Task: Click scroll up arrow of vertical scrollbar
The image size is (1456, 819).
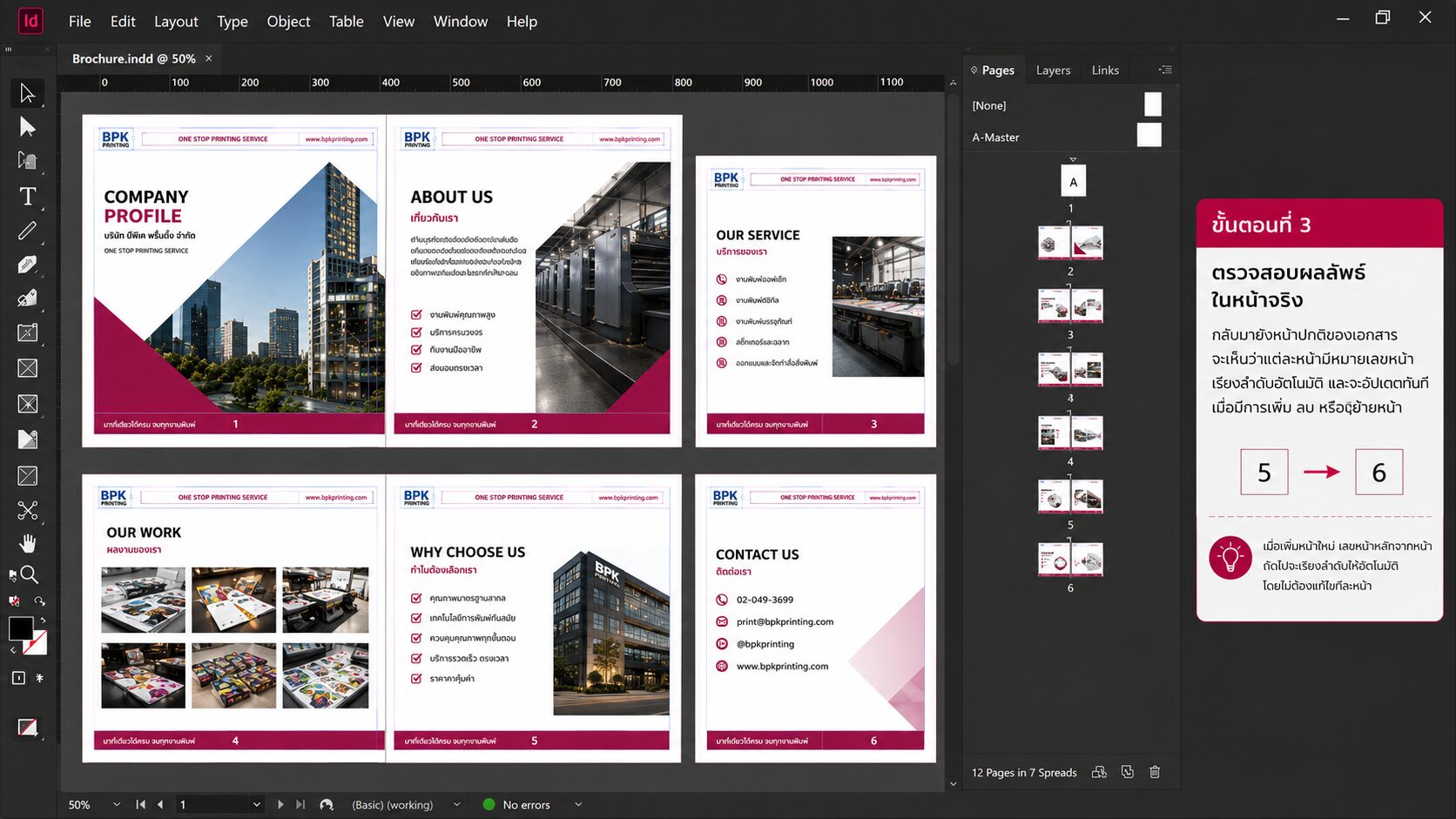Action: pos(953,83)
